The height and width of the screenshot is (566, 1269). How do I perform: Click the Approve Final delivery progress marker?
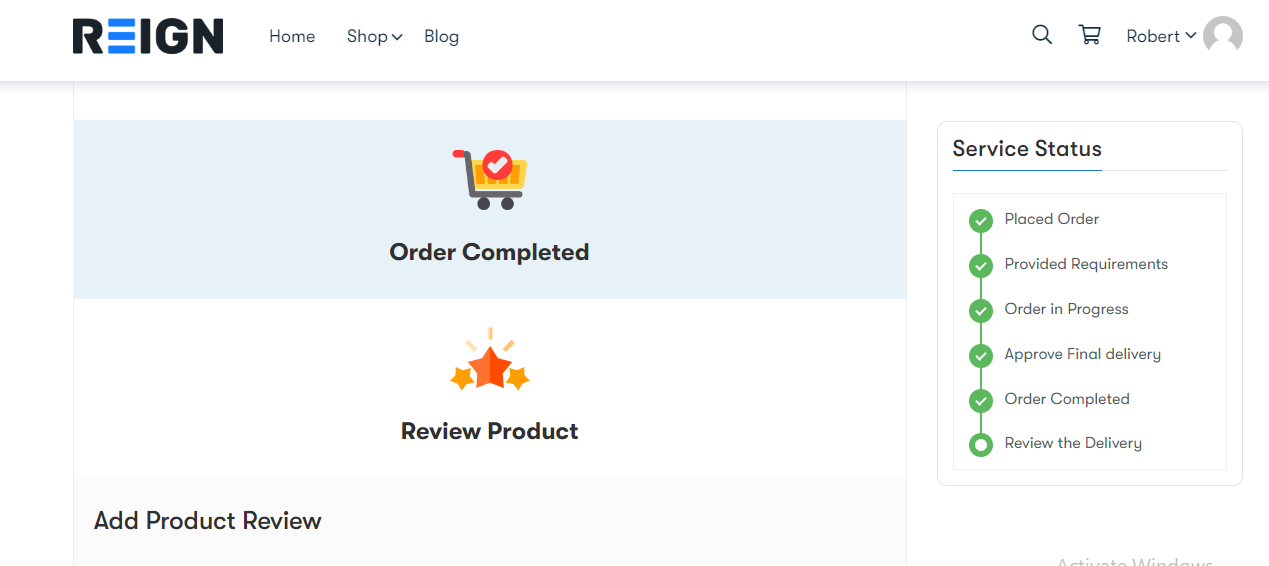[981, 355]
